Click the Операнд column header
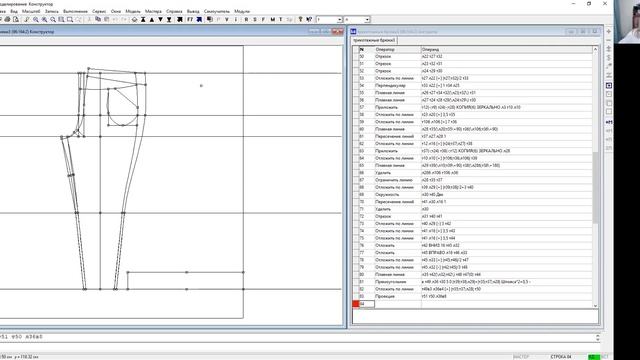 tap(506, 49)
